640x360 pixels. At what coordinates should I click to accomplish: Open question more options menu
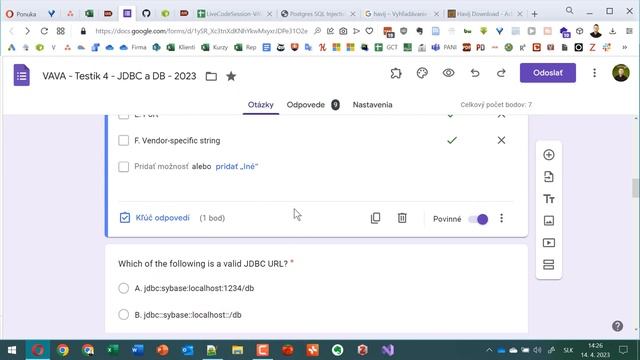click(x=501, y=218)
